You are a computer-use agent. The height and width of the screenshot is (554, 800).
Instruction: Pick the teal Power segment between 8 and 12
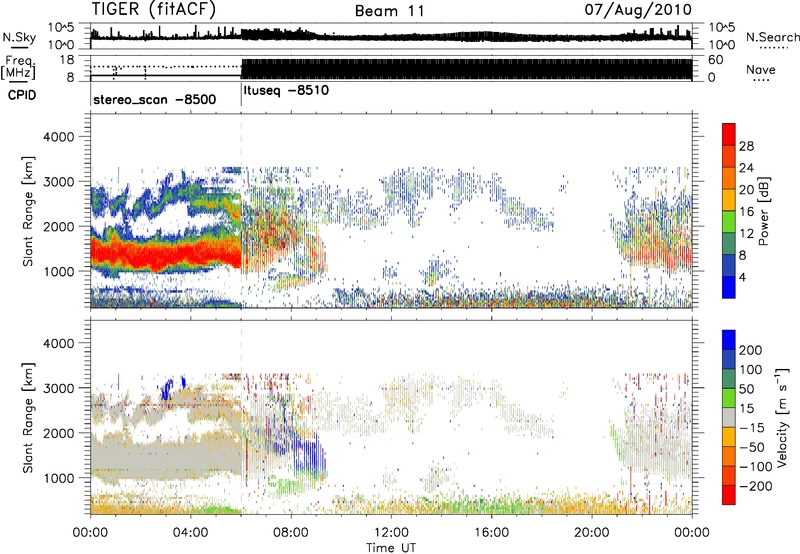[x=729, y=244]
